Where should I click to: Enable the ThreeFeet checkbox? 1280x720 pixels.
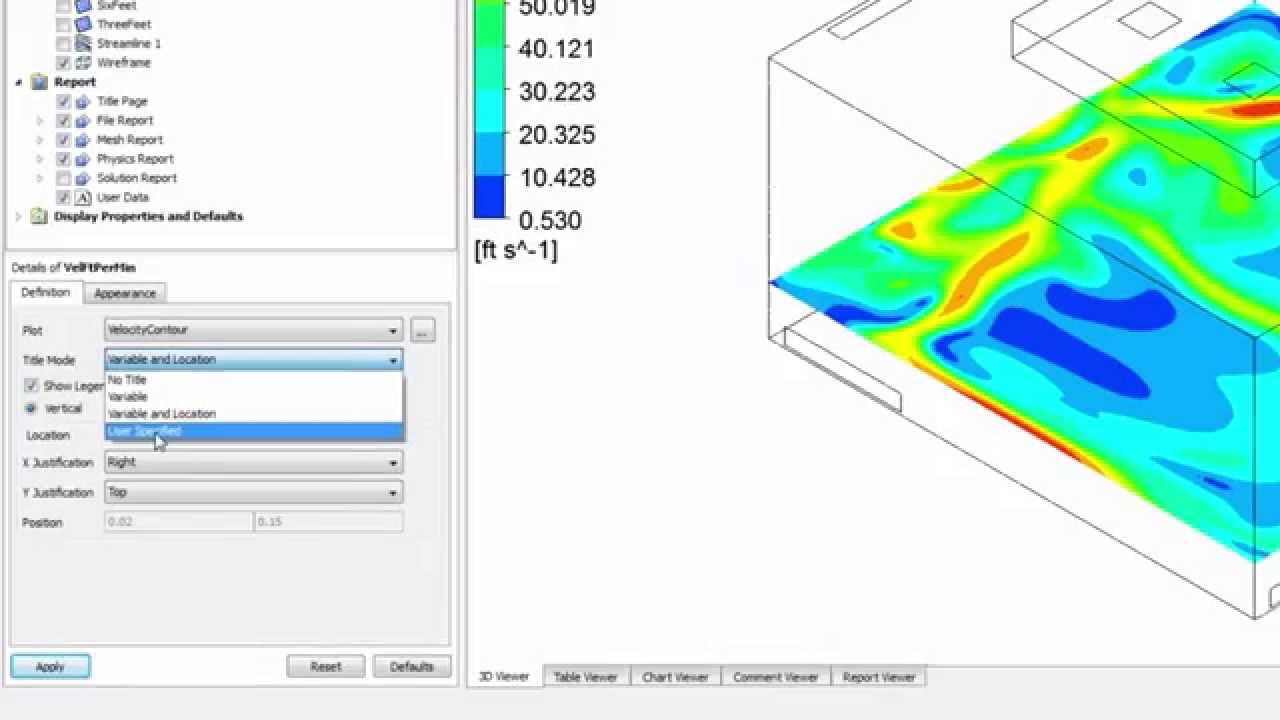[x=64, y=24]
